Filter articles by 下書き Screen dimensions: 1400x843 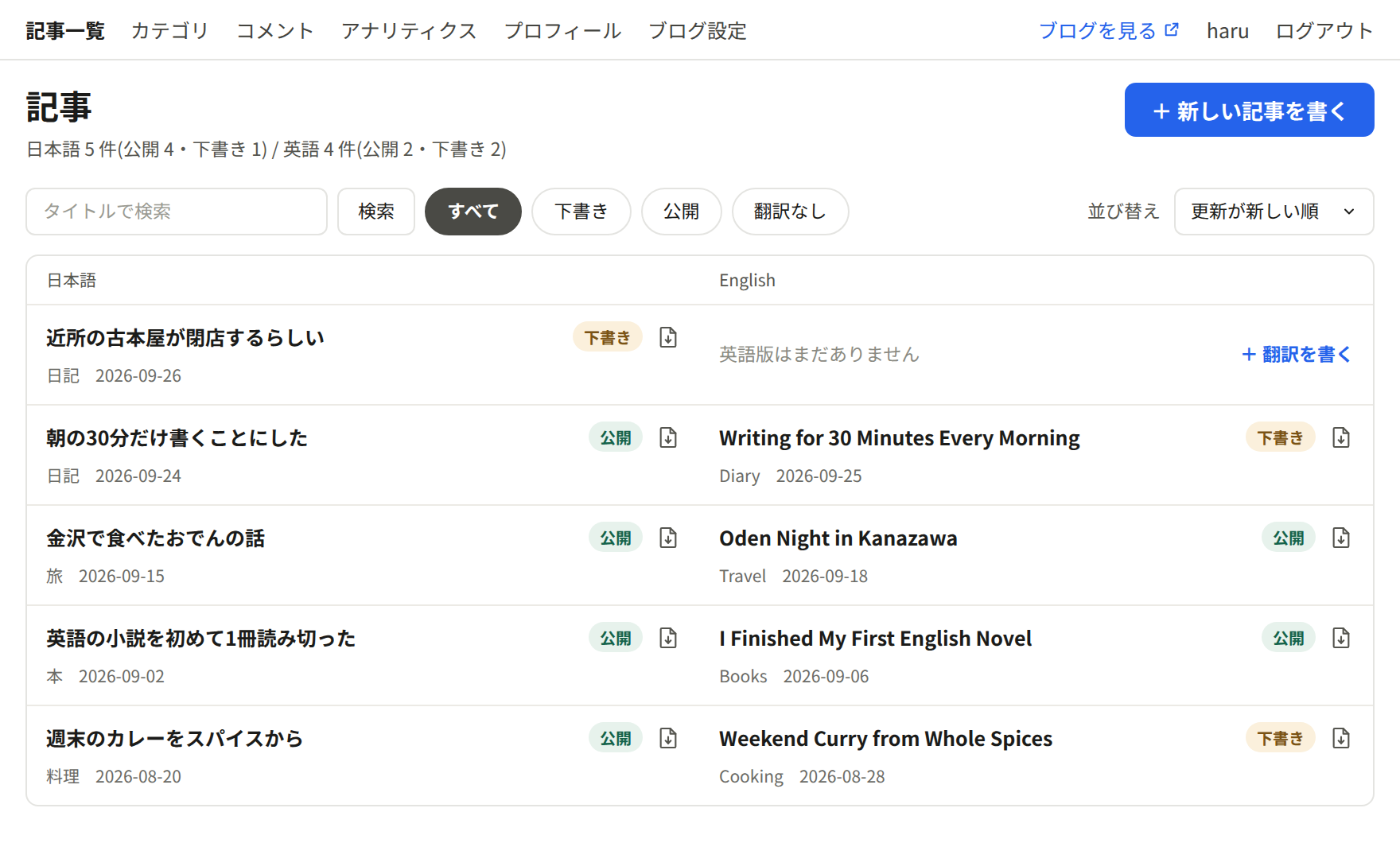[581, 212]
